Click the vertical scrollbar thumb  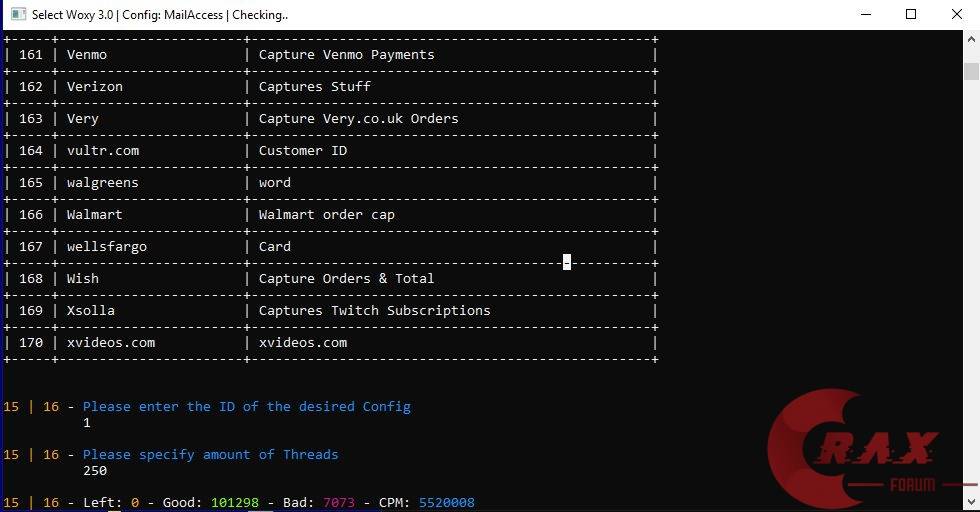point(971,71)
